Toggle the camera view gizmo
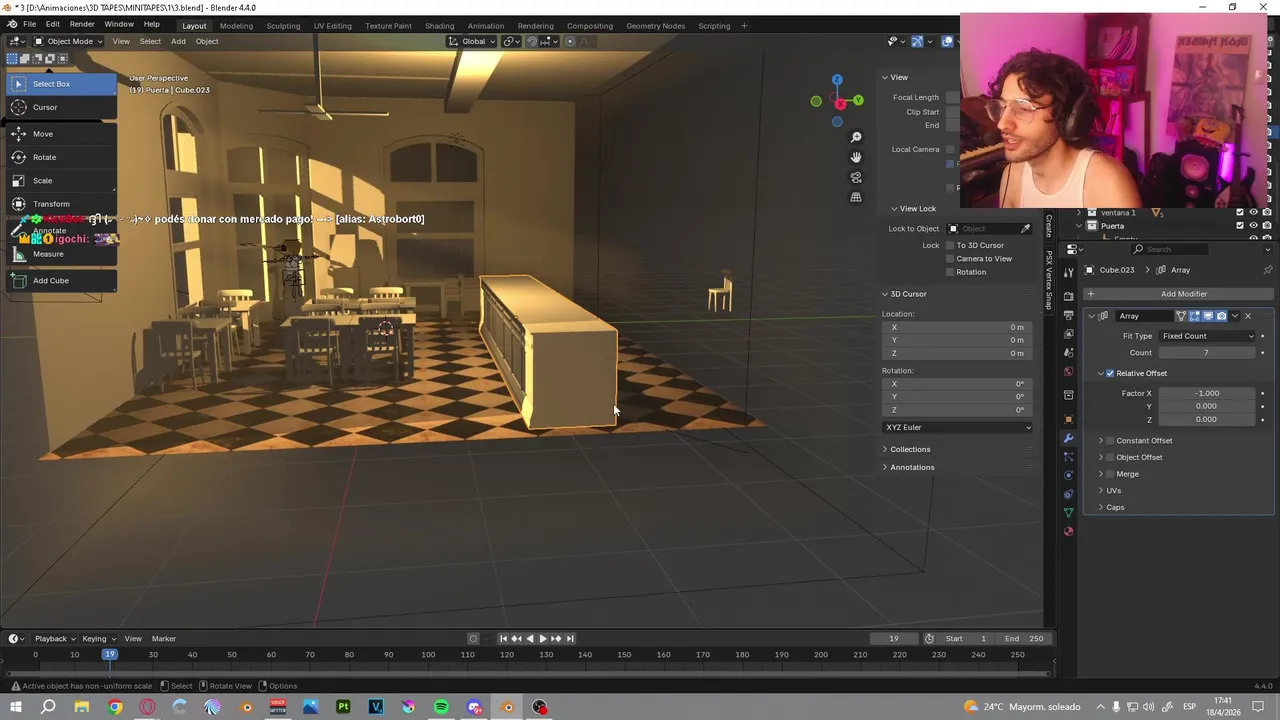This screenshot has width=1280, height=720. 856,177
